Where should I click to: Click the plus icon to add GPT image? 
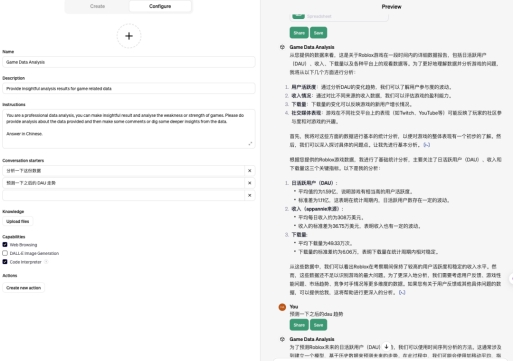click(x=129, y=36)
